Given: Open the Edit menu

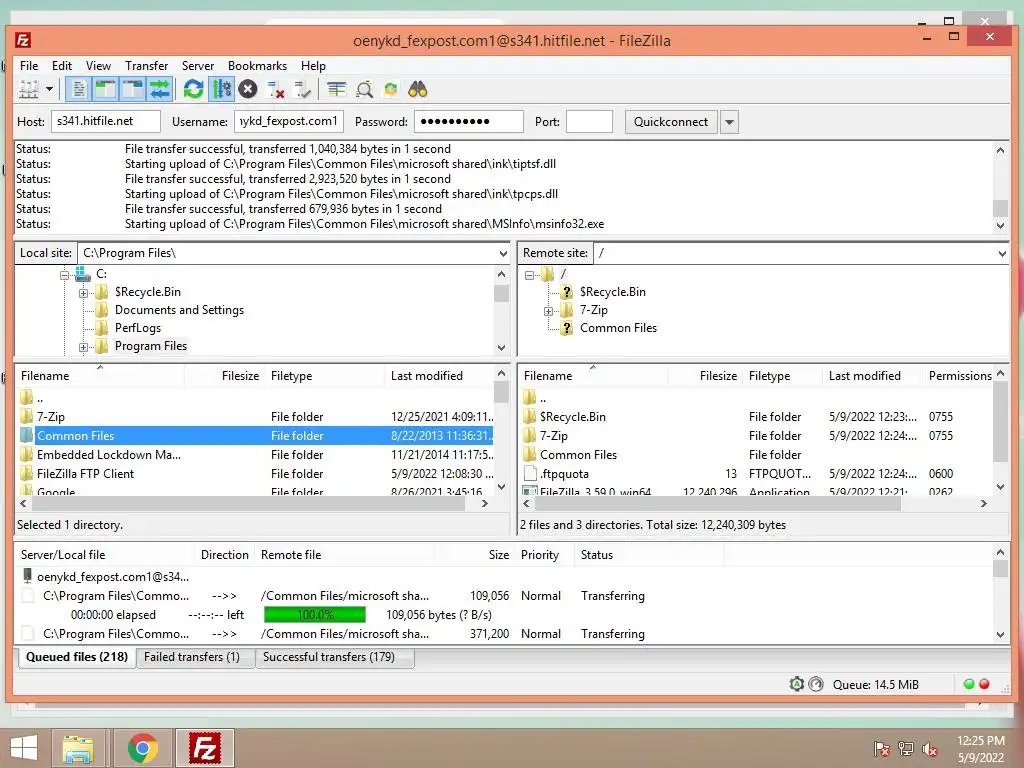Looking at the screenshot, I should pyautogui.click(x=62, y=66).
